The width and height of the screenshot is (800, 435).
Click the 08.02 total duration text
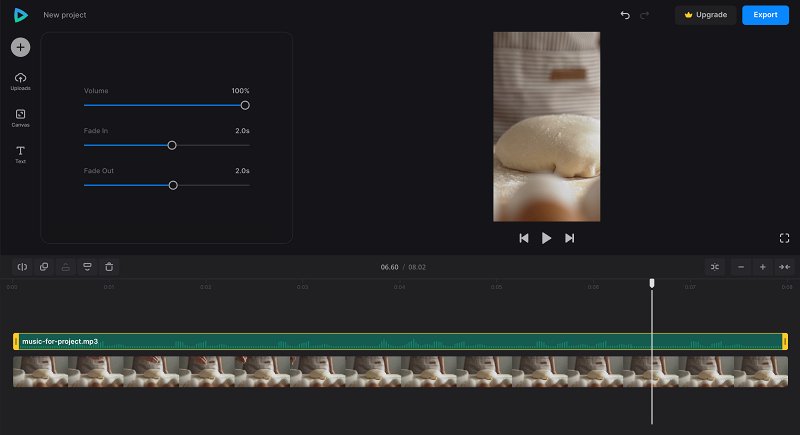pos(417,267)
